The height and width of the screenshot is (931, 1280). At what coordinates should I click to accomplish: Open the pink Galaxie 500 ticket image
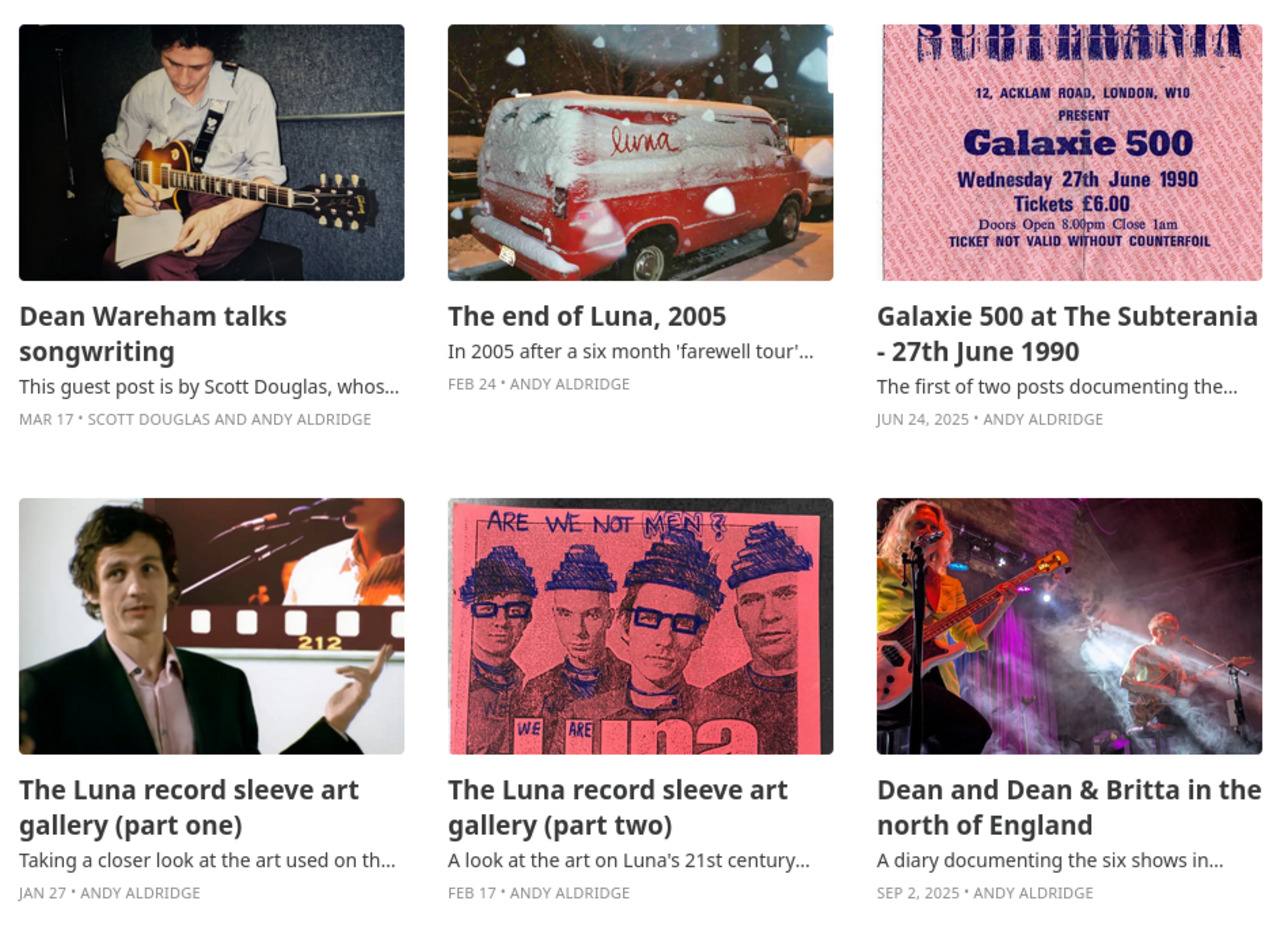pyautogui.click(x=1069, y=153)
